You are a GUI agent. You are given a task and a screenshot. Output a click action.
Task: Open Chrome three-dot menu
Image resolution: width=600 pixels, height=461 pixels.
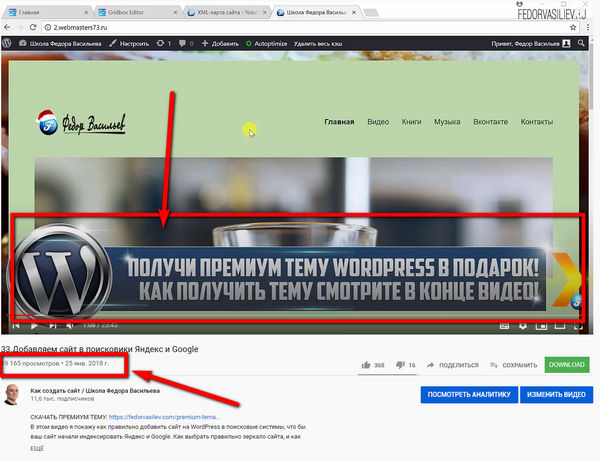click(x=588, y=27)
